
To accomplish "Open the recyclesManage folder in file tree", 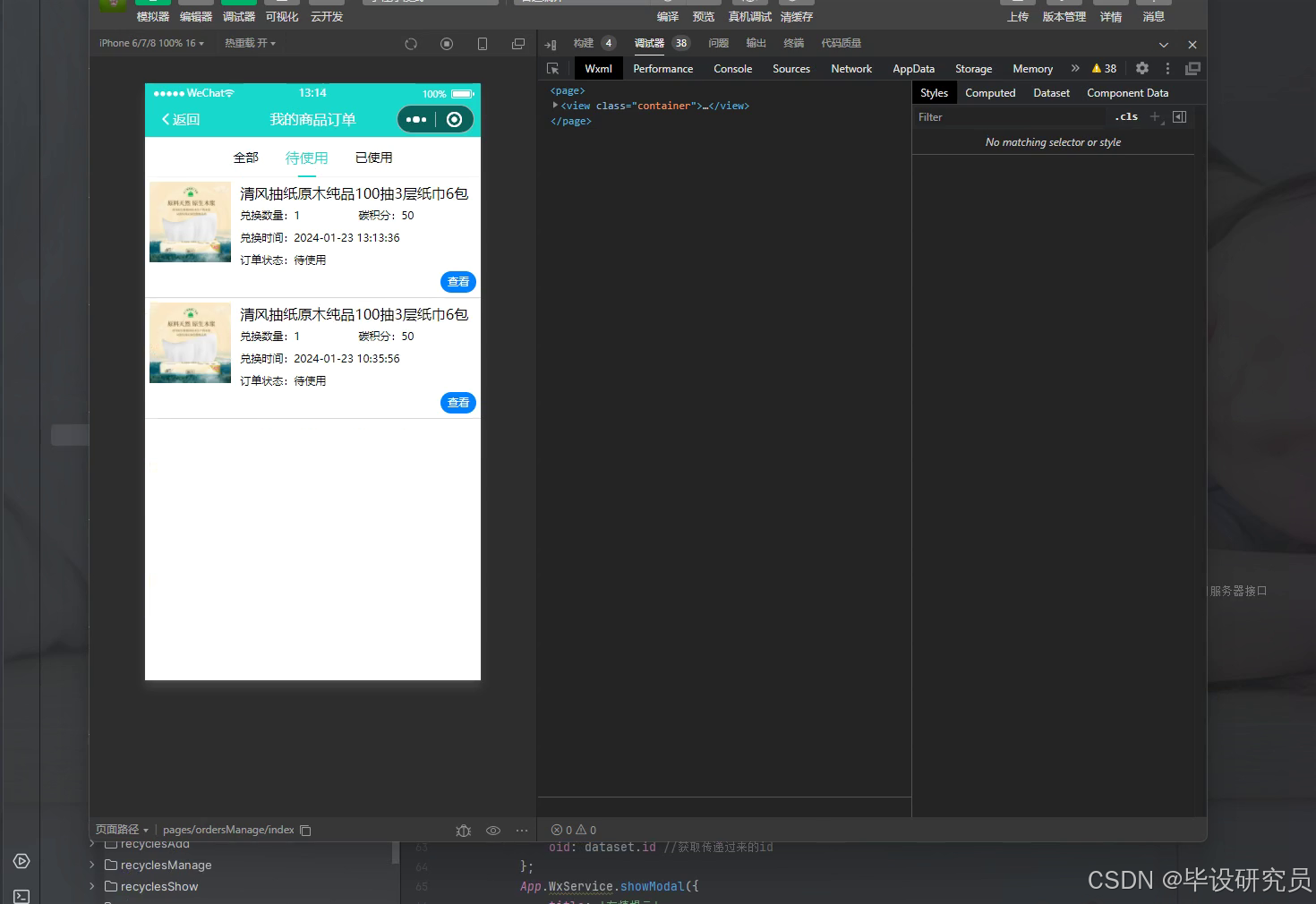I will coord(158,865).
